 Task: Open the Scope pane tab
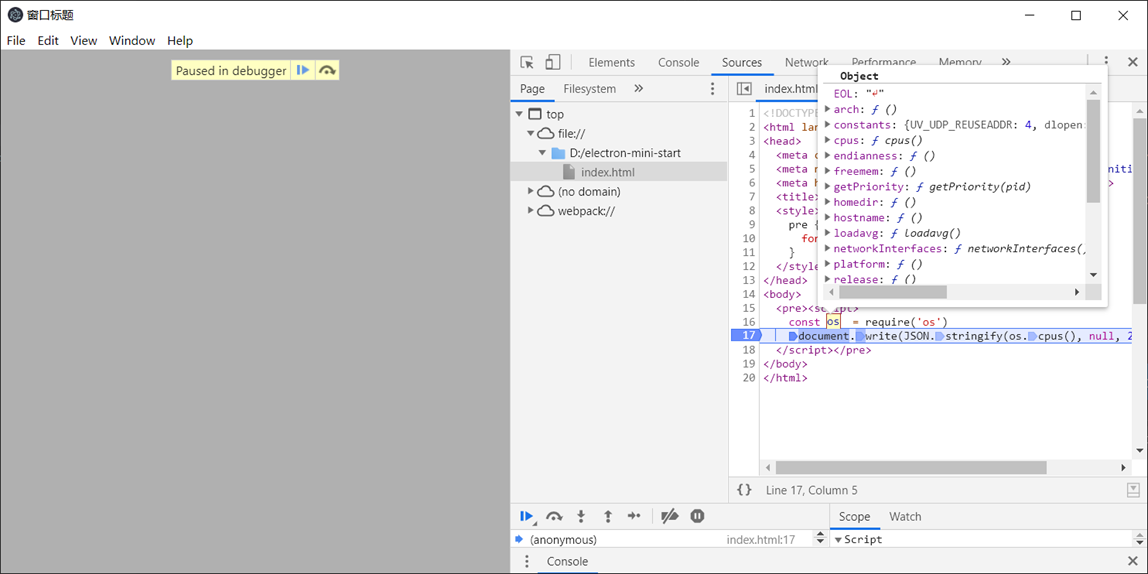[854, 516]
